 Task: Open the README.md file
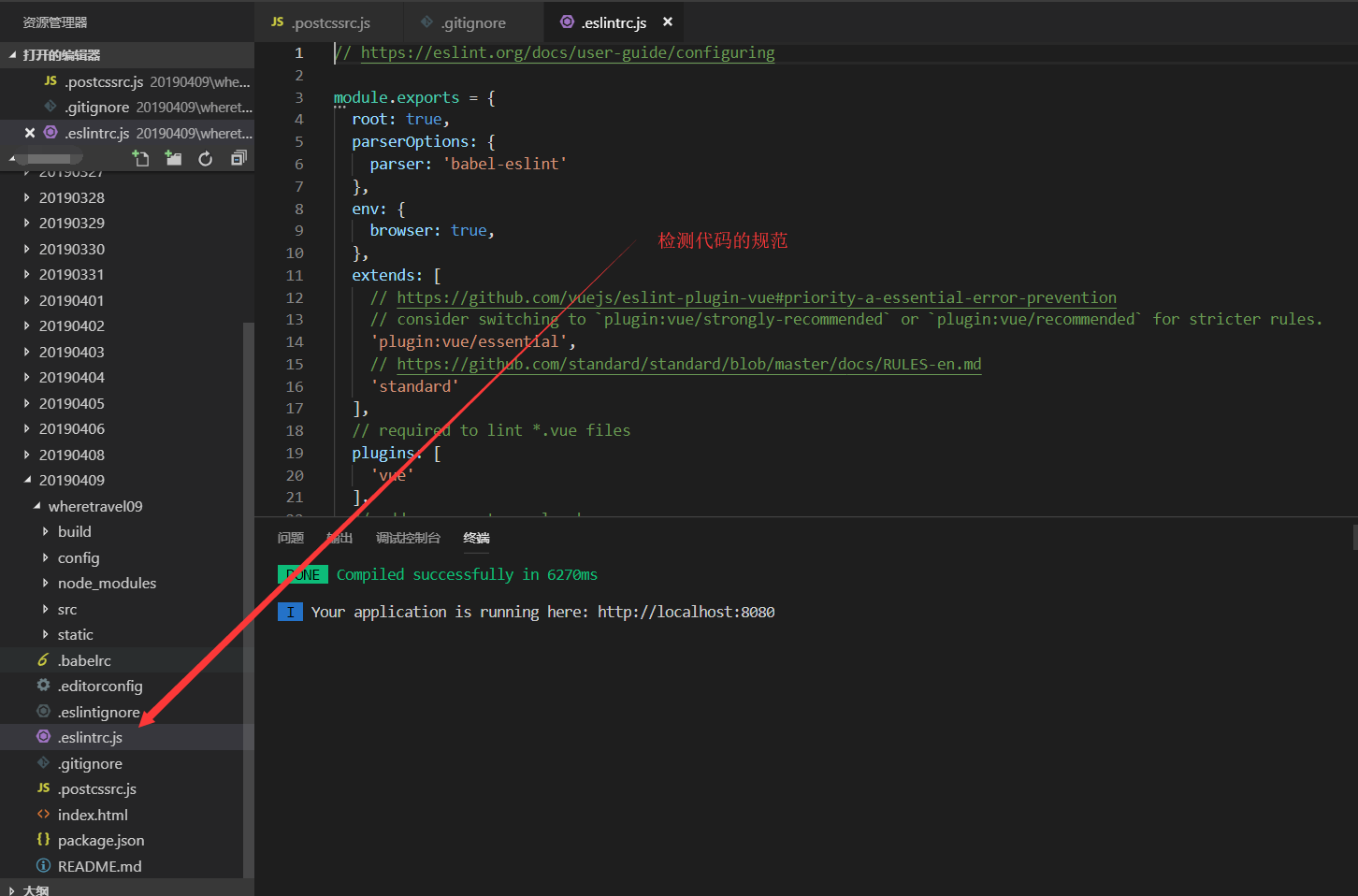(127, 866)
